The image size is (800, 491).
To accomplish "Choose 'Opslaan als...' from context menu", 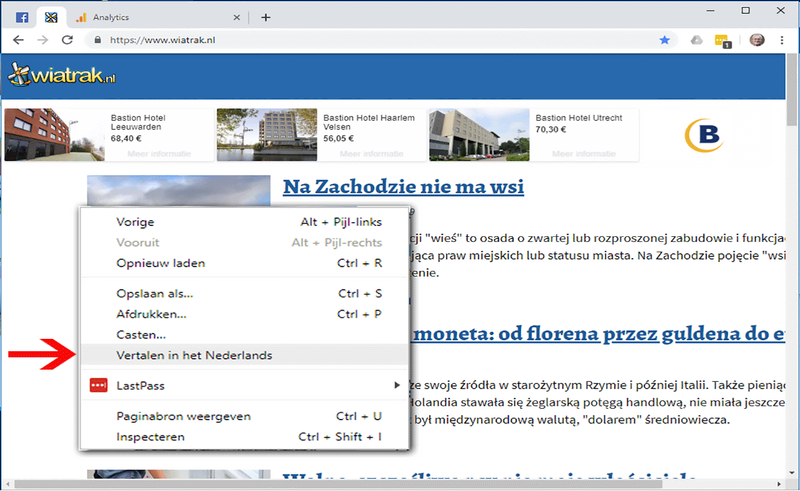I will click(154, 294).
